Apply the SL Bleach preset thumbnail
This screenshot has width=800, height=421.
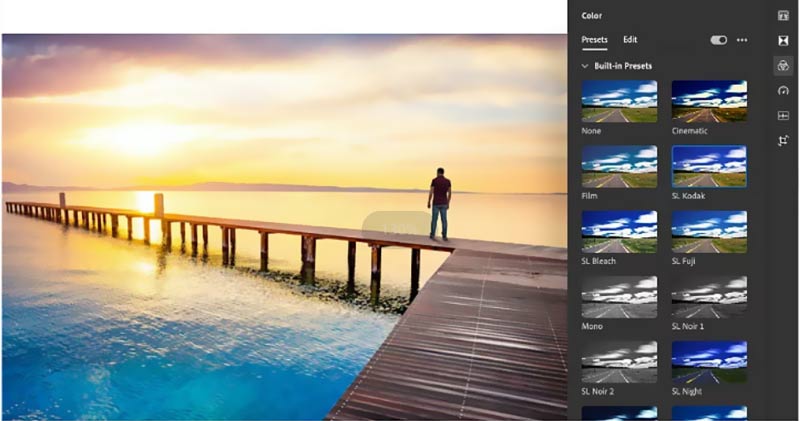(619, 232)
